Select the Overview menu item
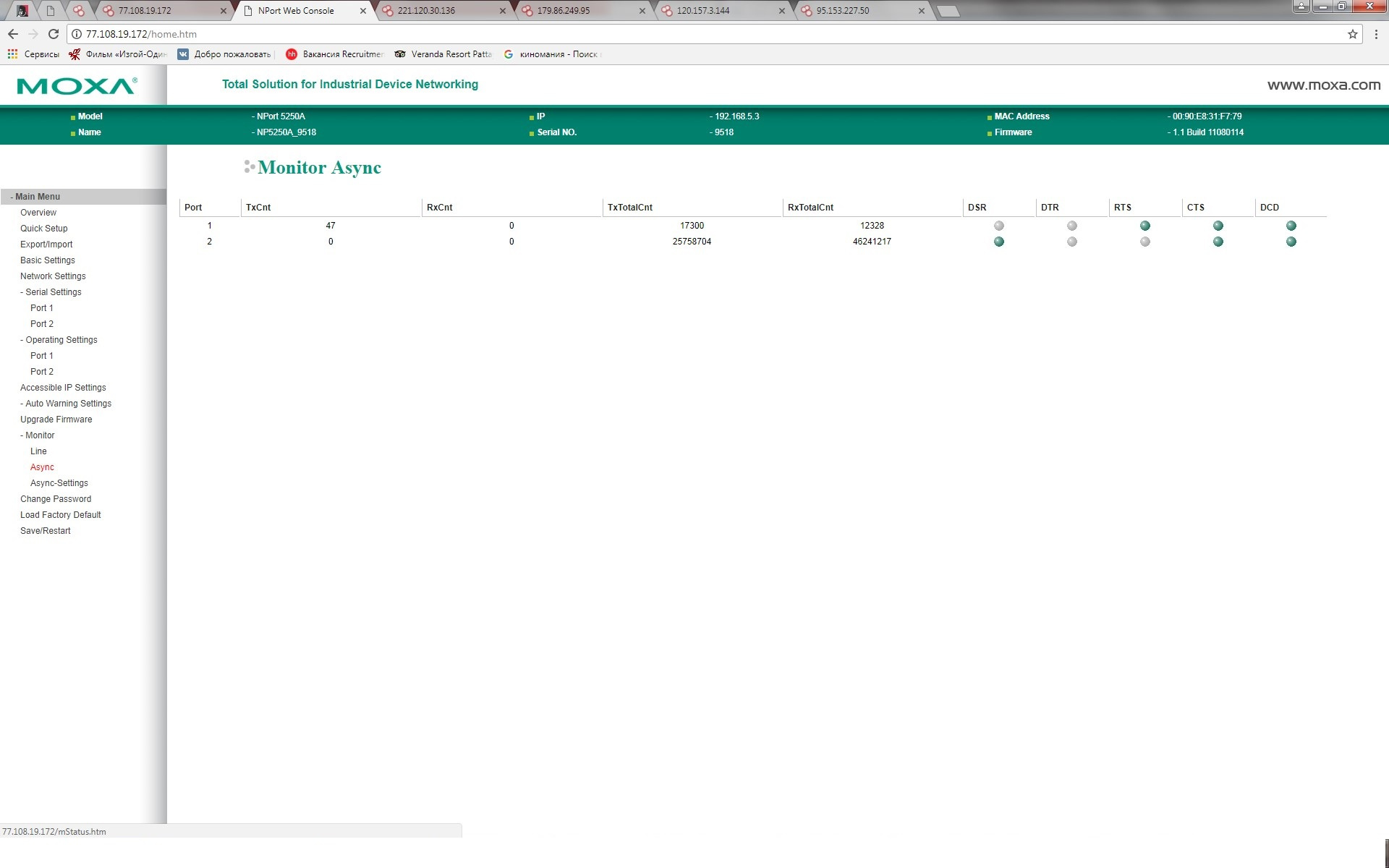 click(x=38, y=212)
